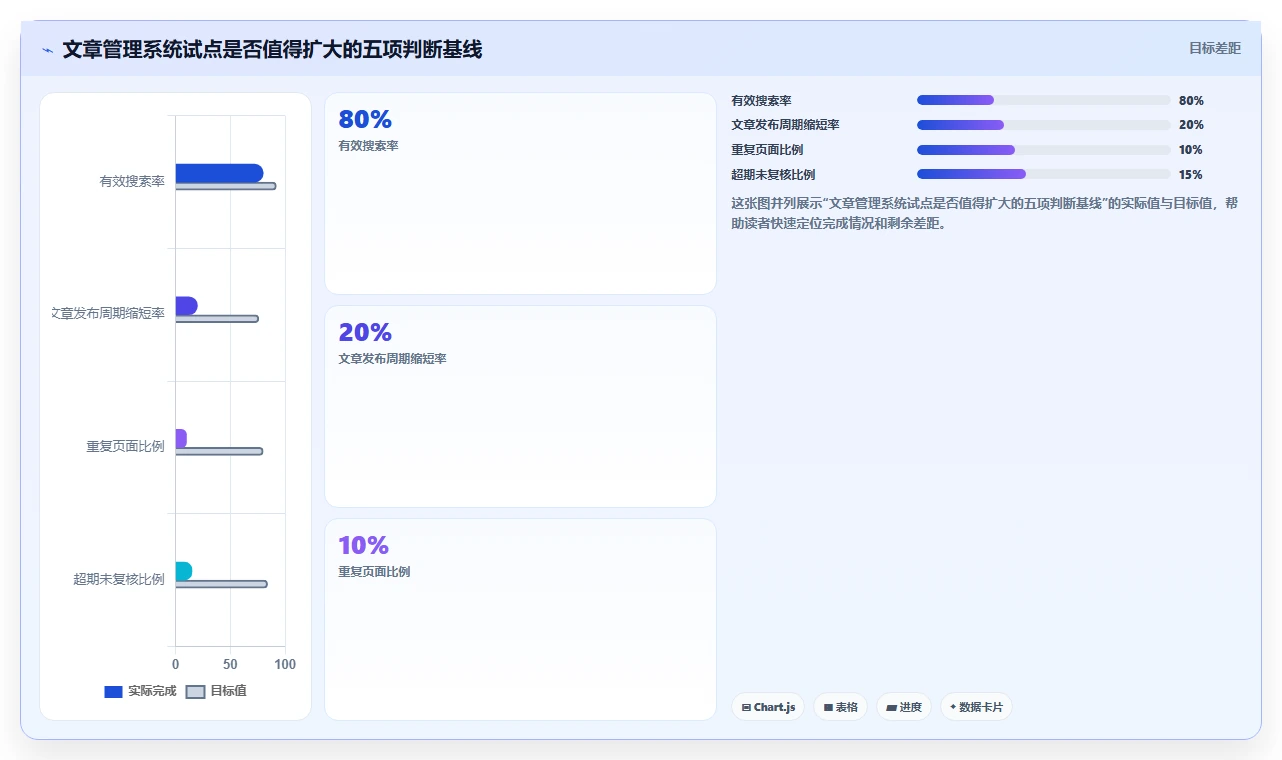Click the 重复页面比例 progress bar
The image size is (1282, 760).
click(1043, 150)
